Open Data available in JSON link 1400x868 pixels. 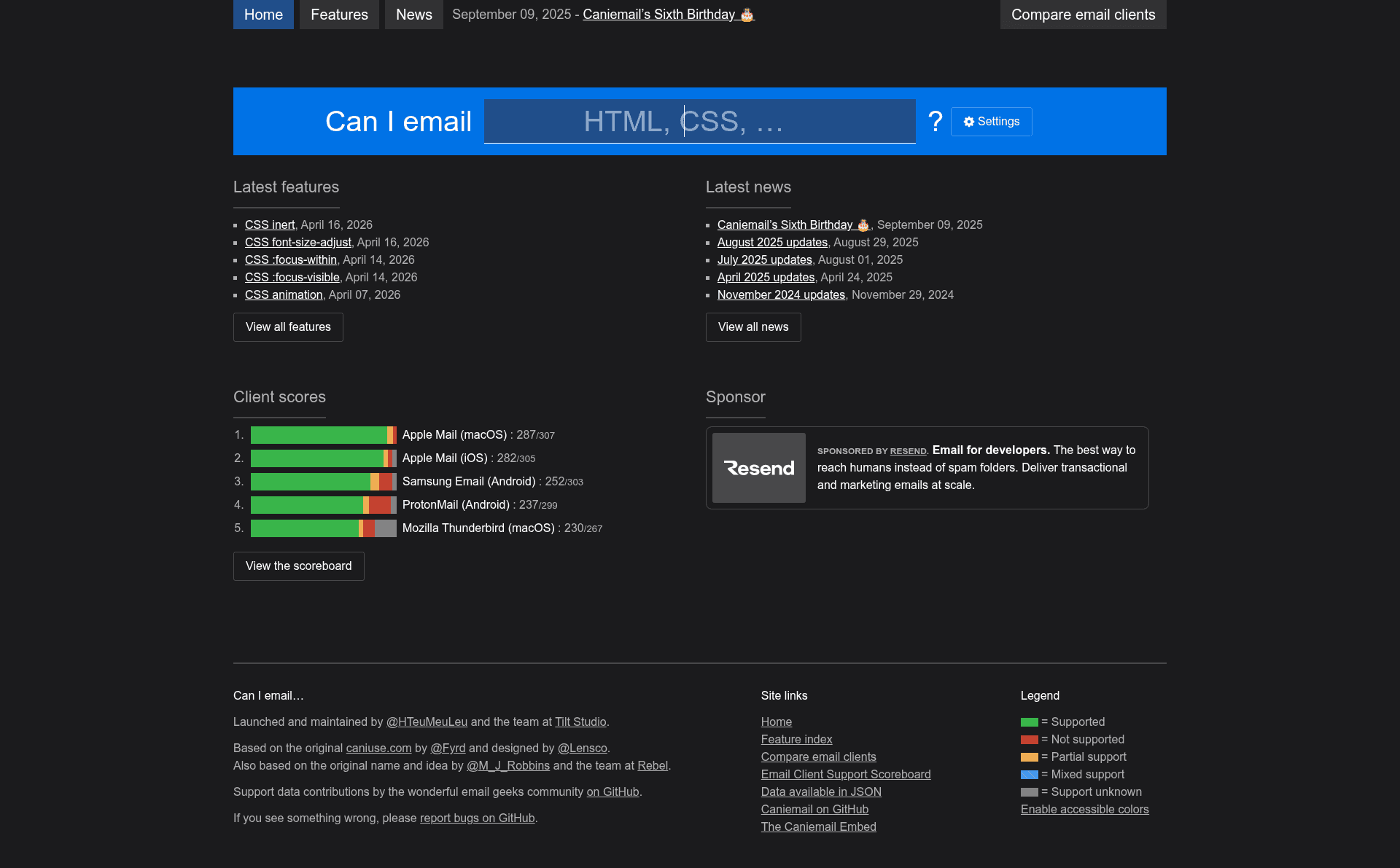pos(821,792)
